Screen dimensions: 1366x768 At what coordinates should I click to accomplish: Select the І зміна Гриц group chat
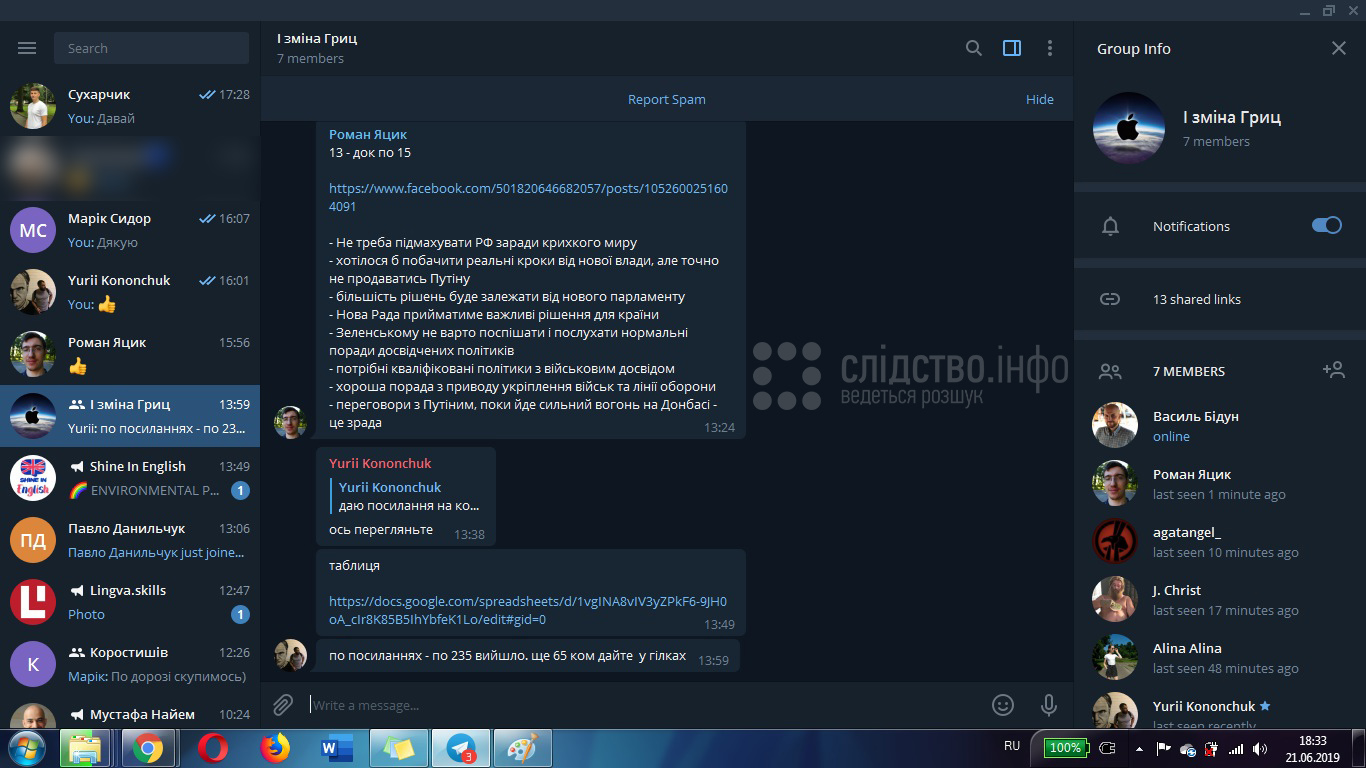click(130, 416)
